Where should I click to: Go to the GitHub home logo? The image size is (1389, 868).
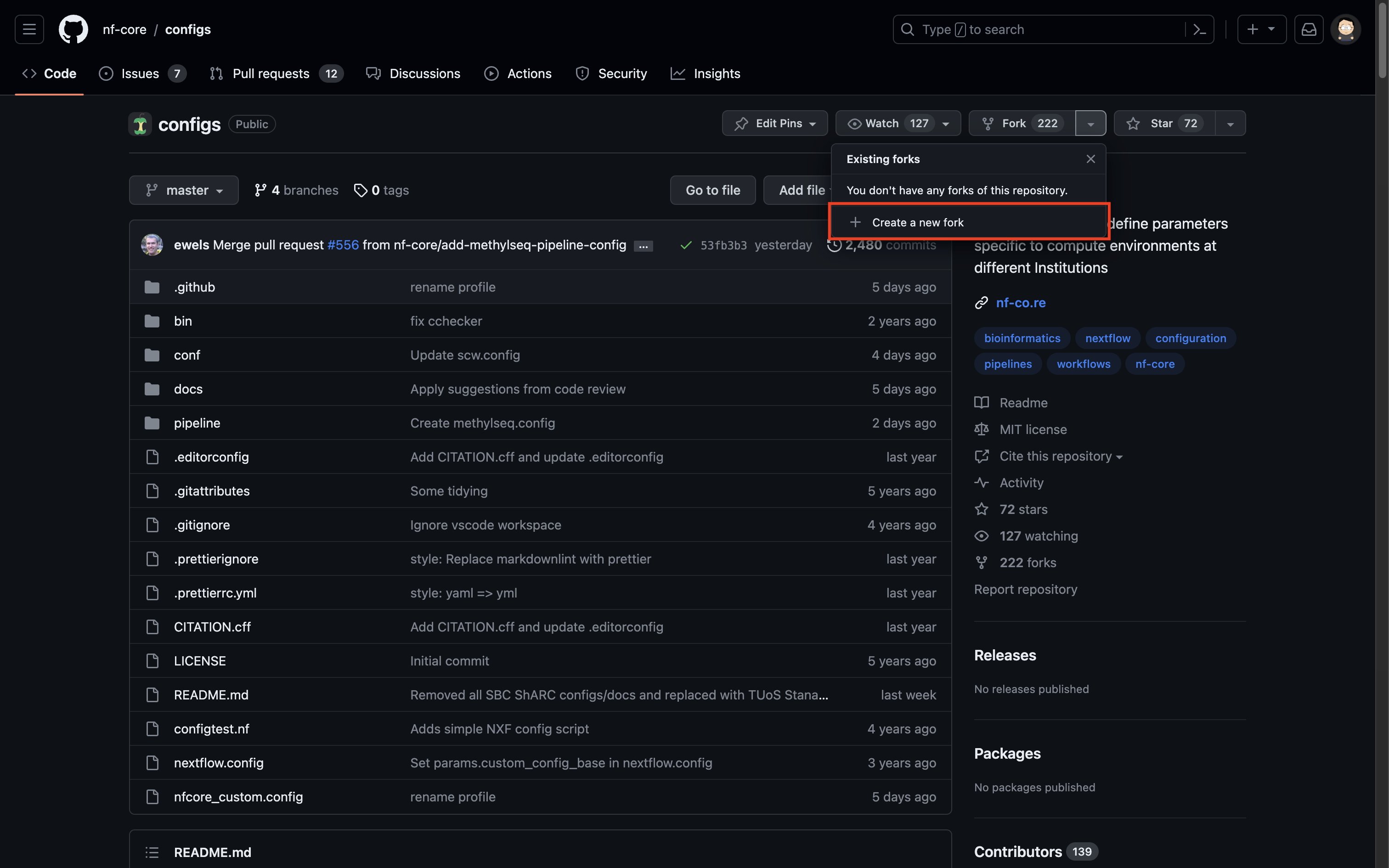pyautogui.click(x=73, y=29)
